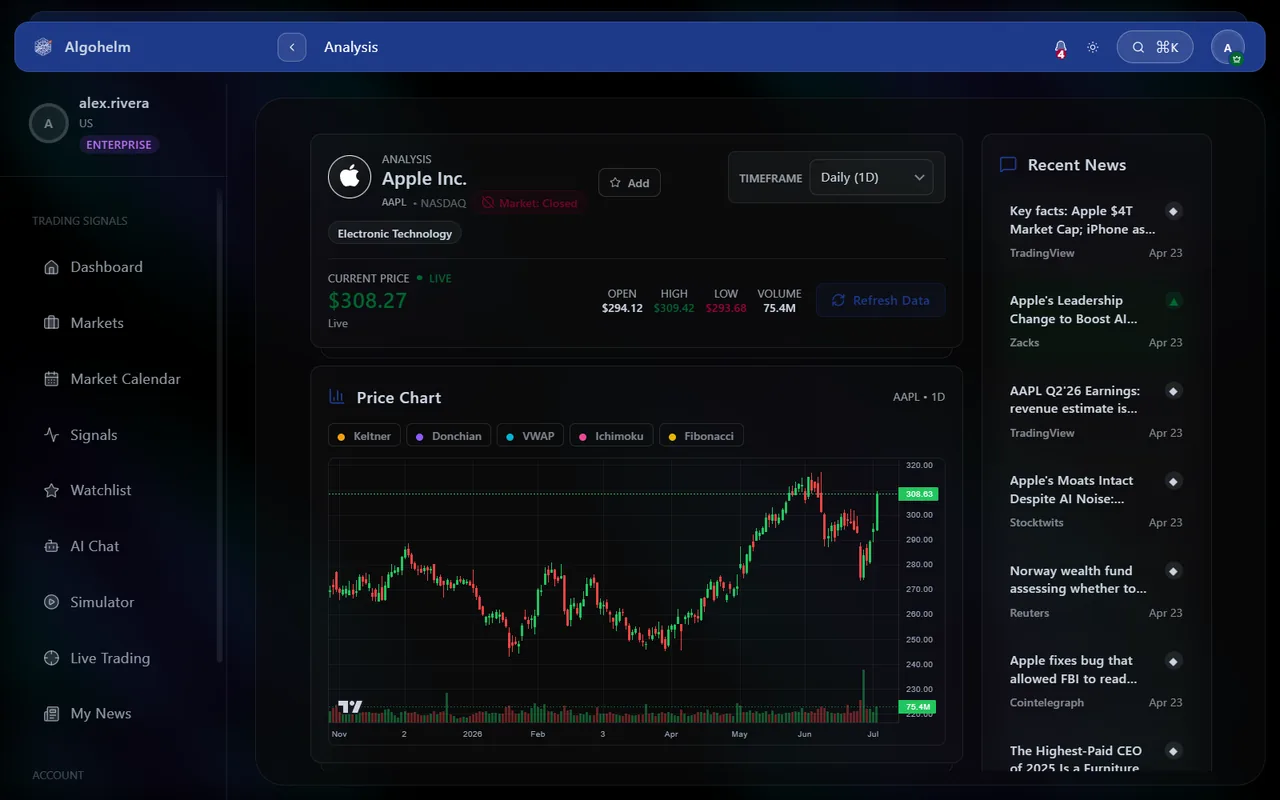Open the ⌘K search button
The width and height of the screenshot is (1280, 800).
(x=1155, y=47)
